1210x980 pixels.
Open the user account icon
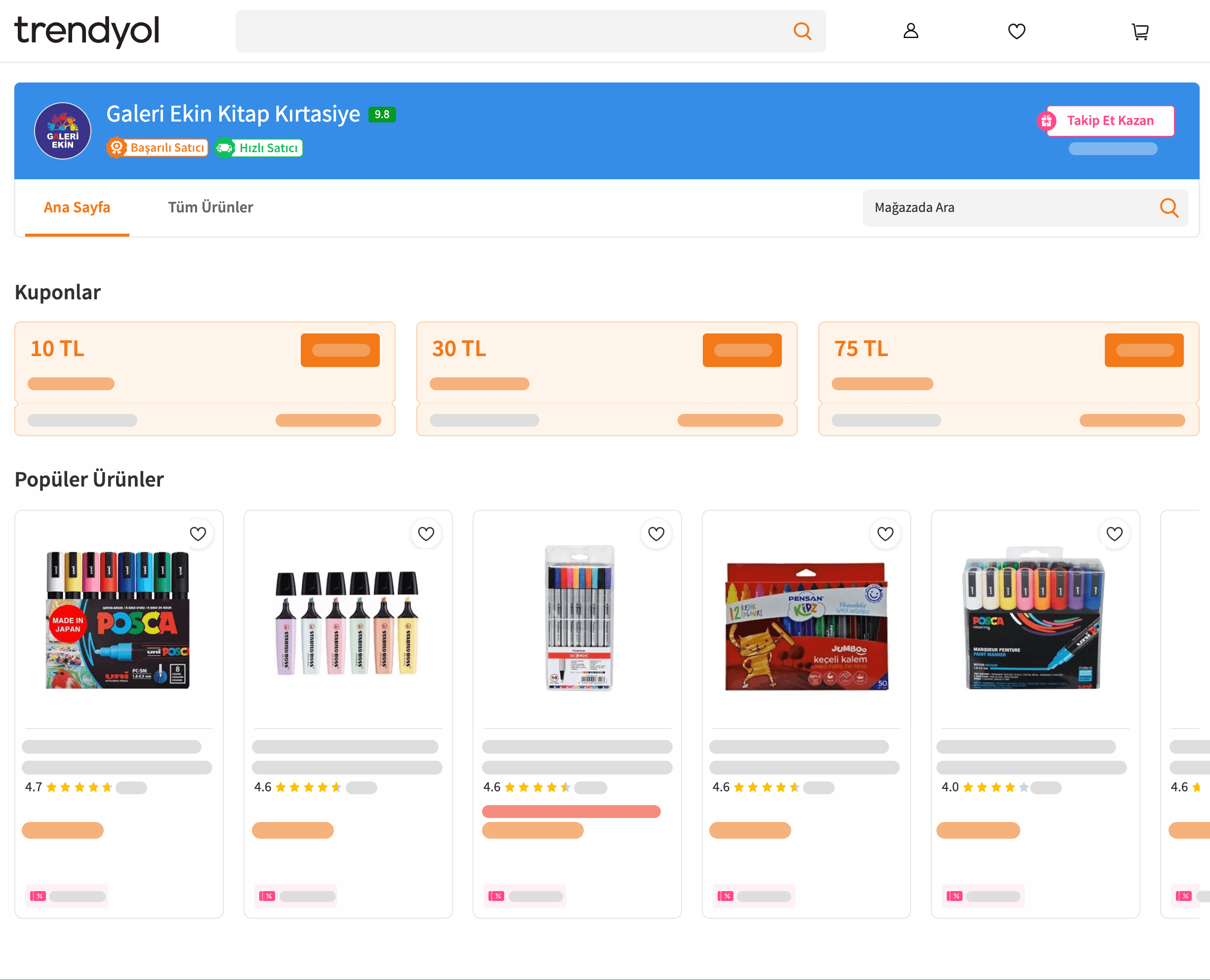[x=910, y=31]
